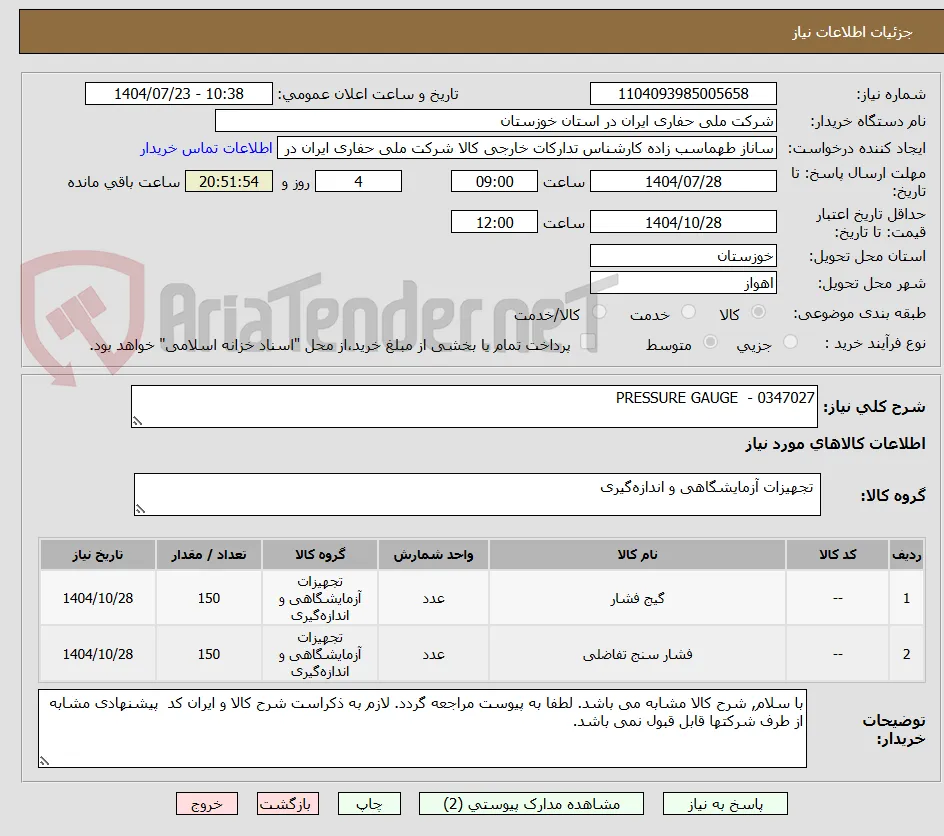Click the buyer name field شرکت ملی حفاری
This screenshot has width=944, height=836.
495,121
